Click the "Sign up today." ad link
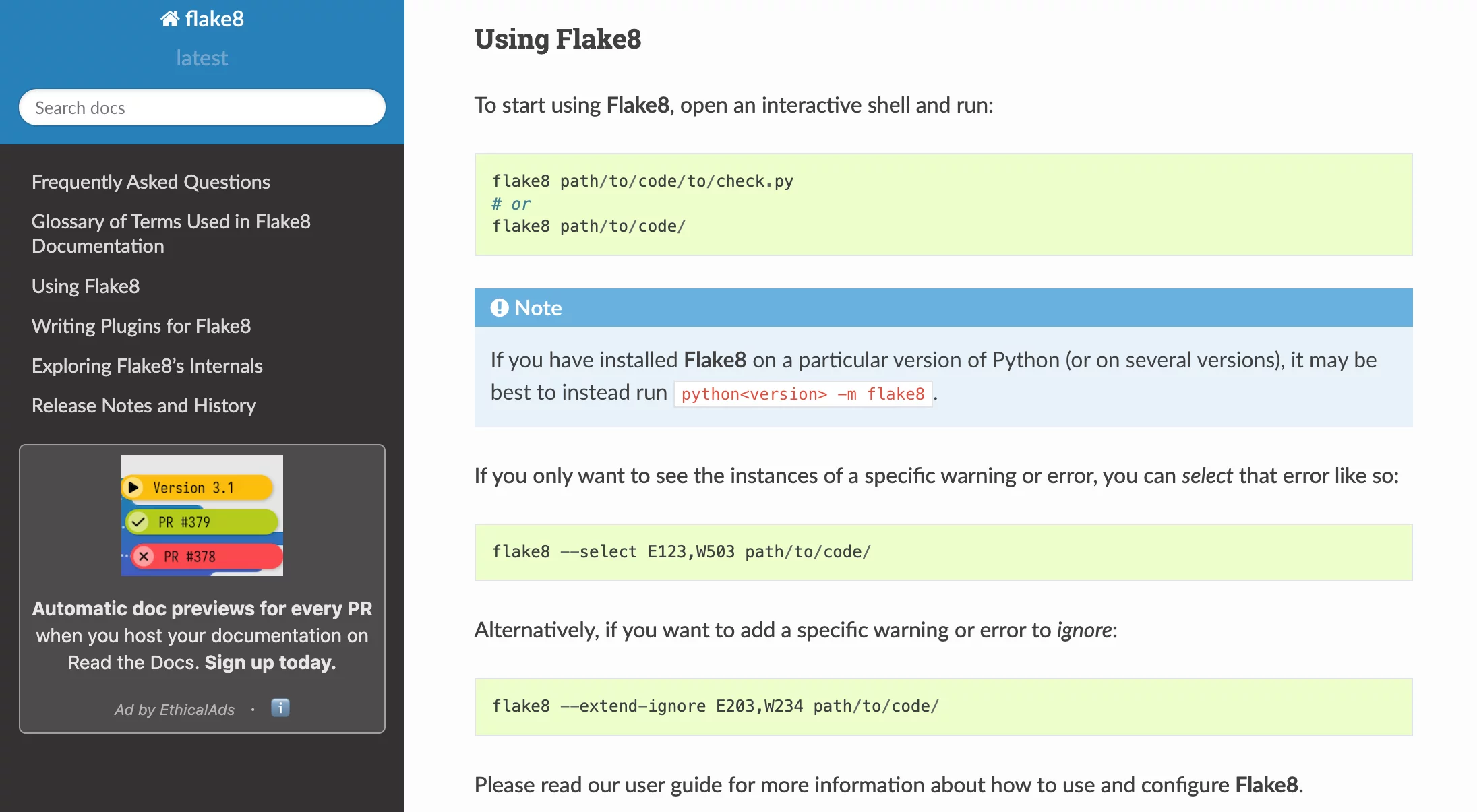Image resolution: width=1477 pixels, height=812 pixels. coord(270,662)
